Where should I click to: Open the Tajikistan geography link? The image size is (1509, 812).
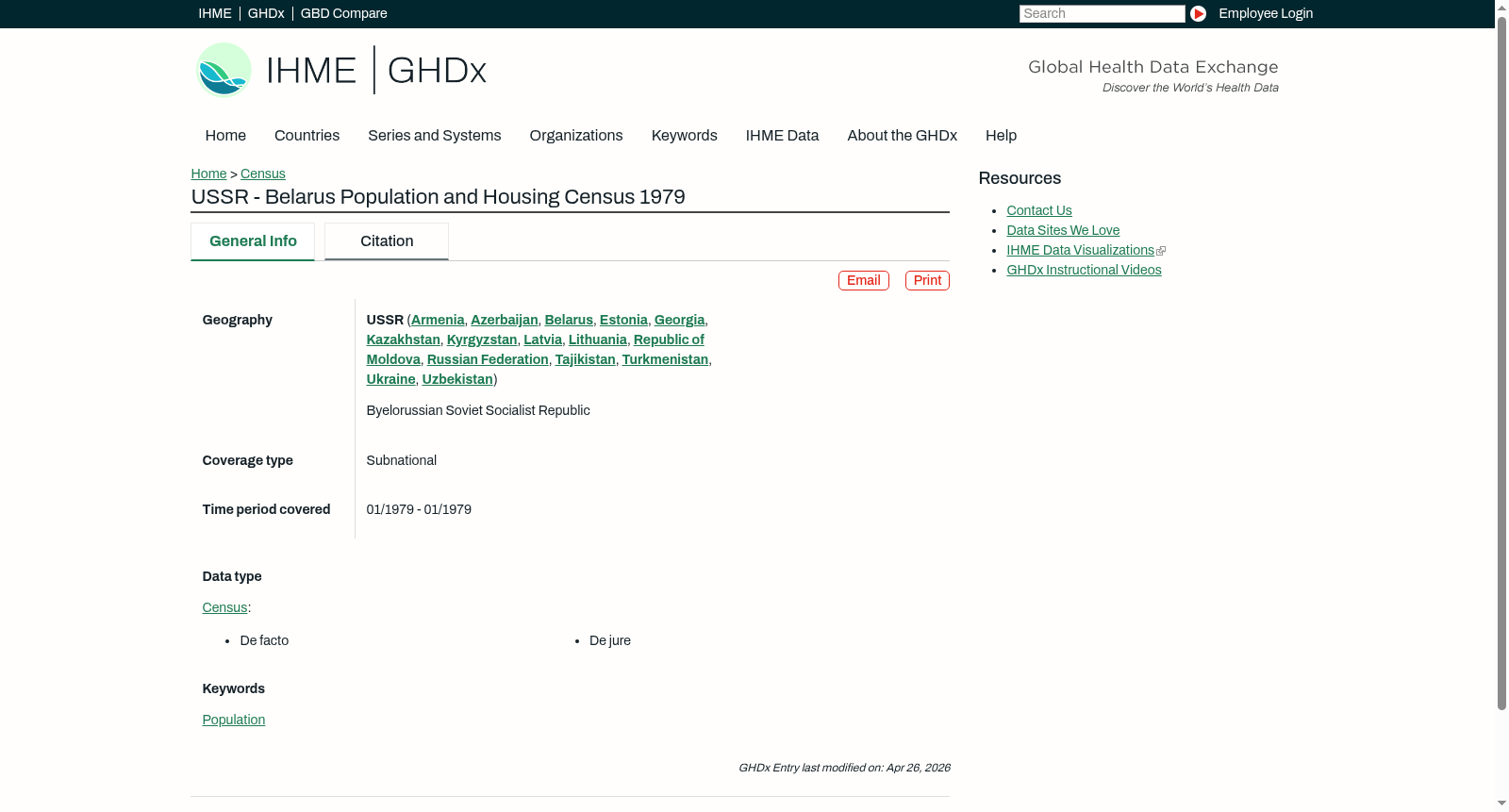tap(585, 359)
